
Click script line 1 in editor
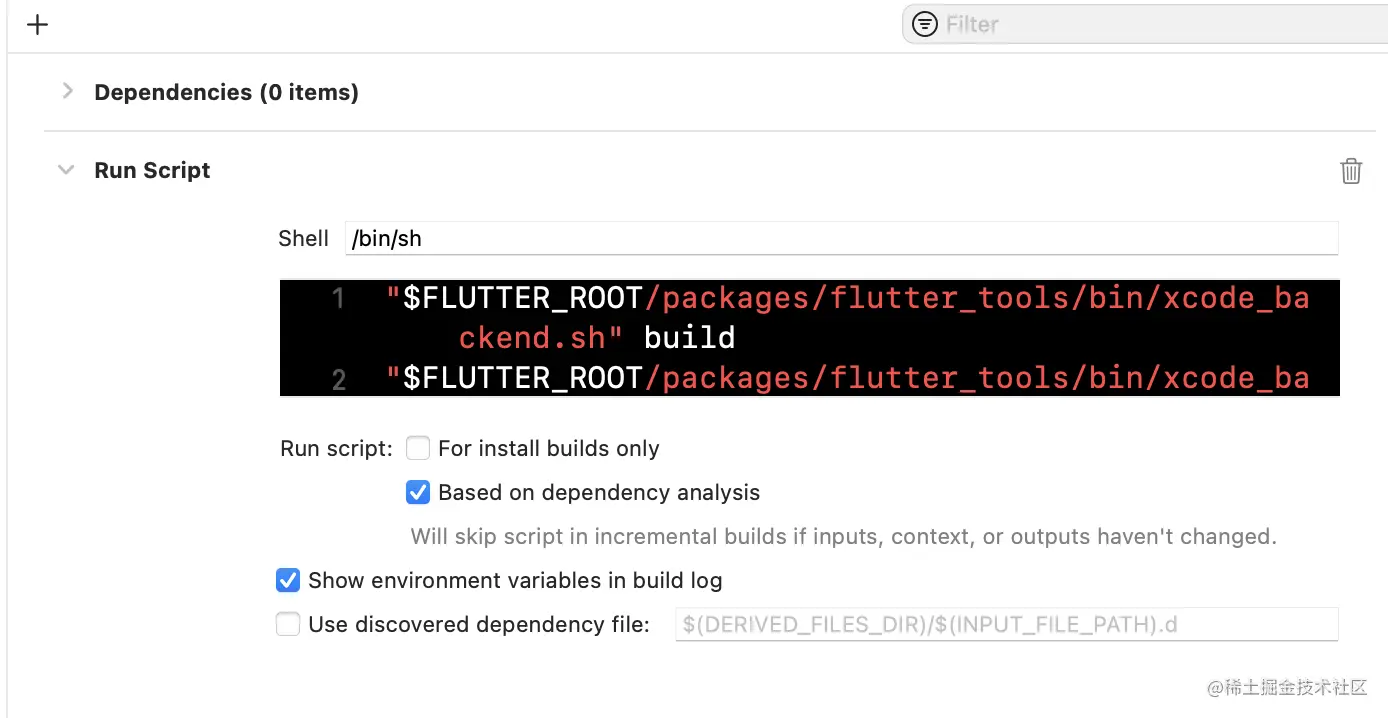click(x=846, y=298)
